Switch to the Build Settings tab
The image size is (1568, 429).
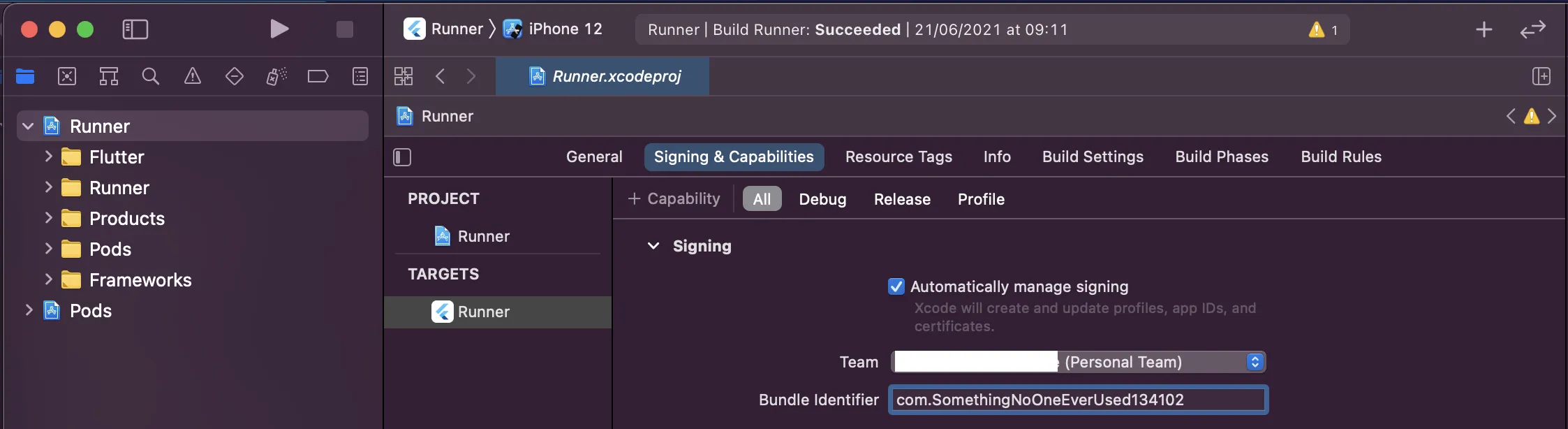(x=1093, y=157)
